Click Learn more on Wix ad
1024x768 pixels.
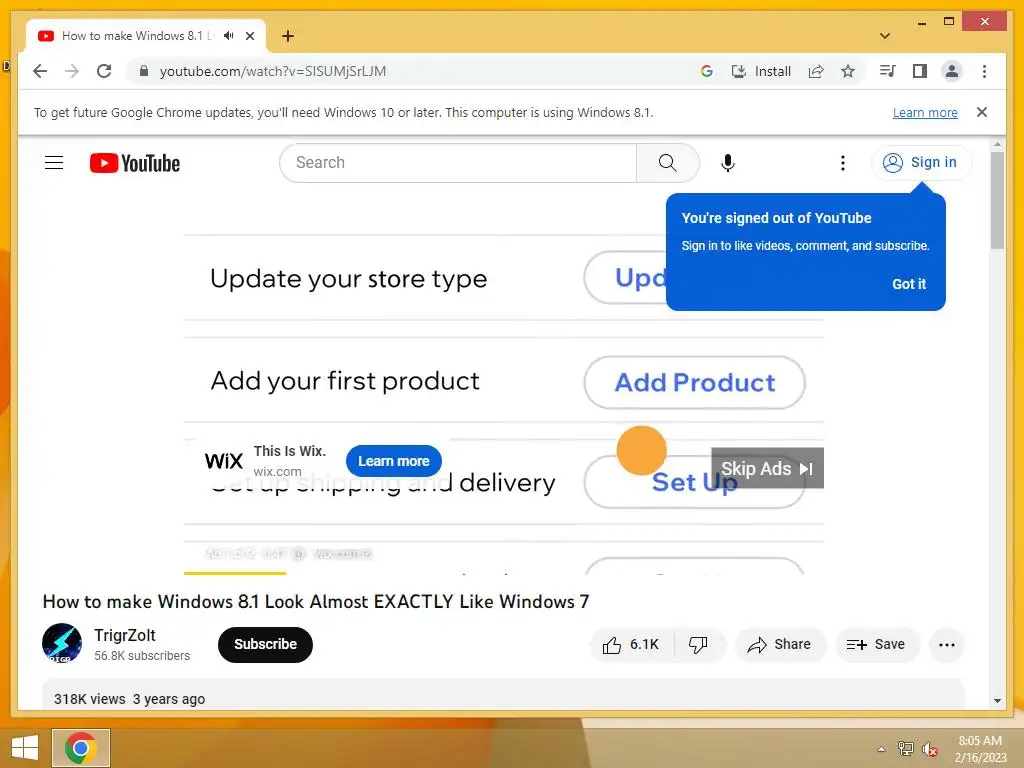click(x=394, y=461)
